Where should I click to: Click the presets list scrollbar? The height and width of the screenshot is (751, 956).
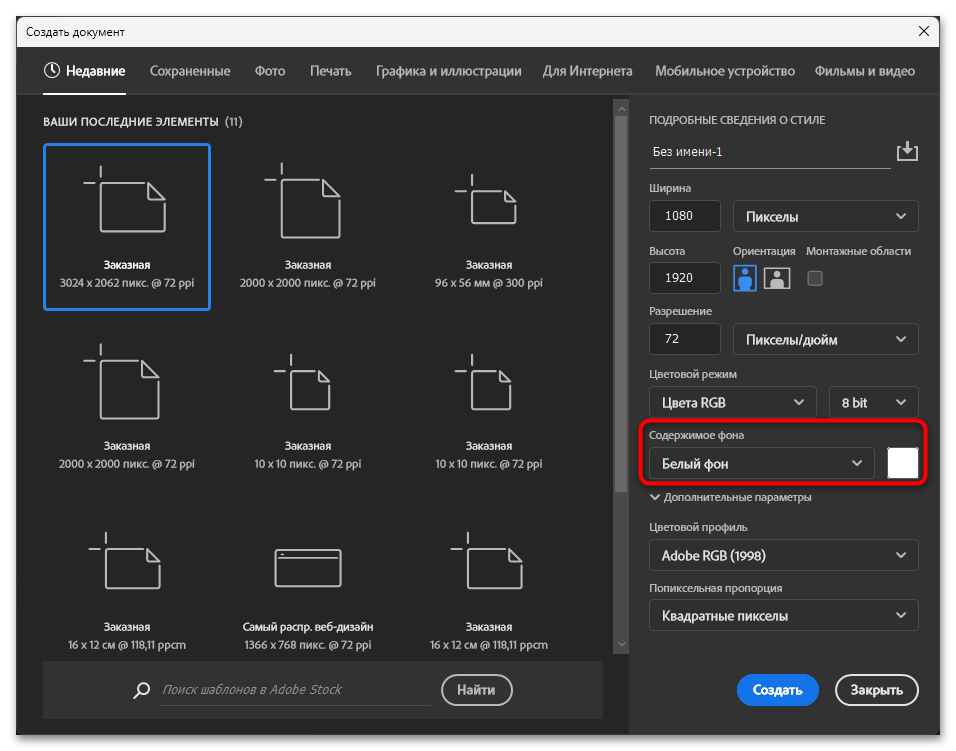621,304
